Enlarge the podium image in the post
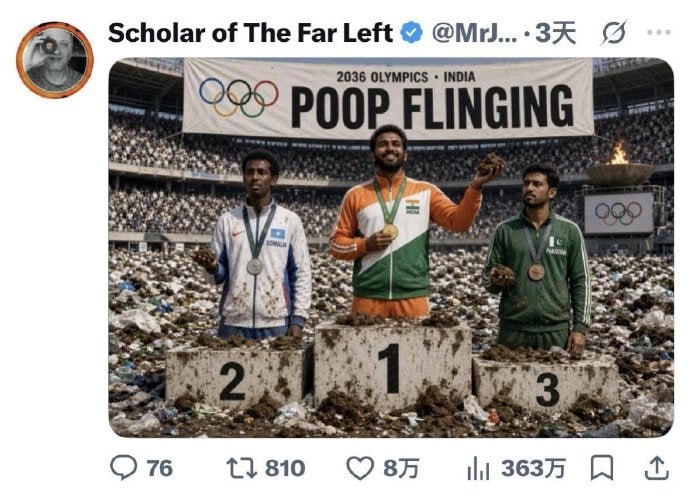 click(391, 247)
